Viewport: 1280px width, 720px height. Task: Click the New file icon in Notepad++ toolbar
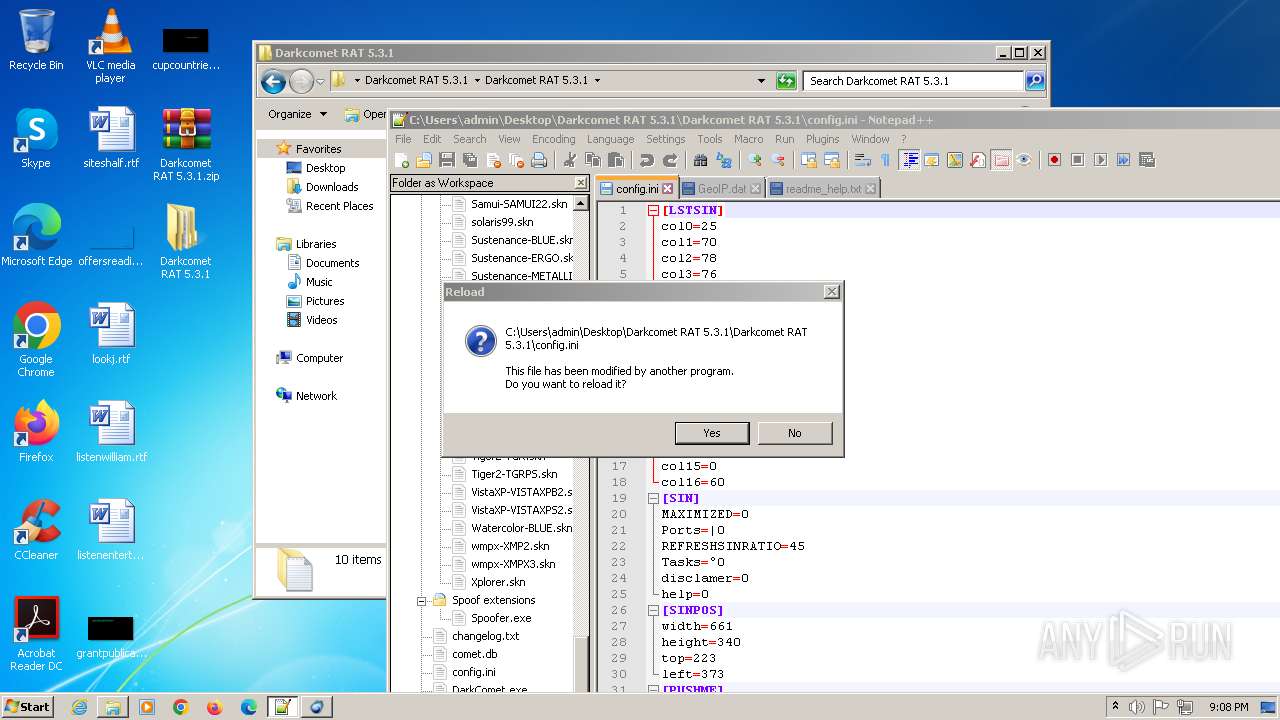pyautogui.click(x=401, y=160)
